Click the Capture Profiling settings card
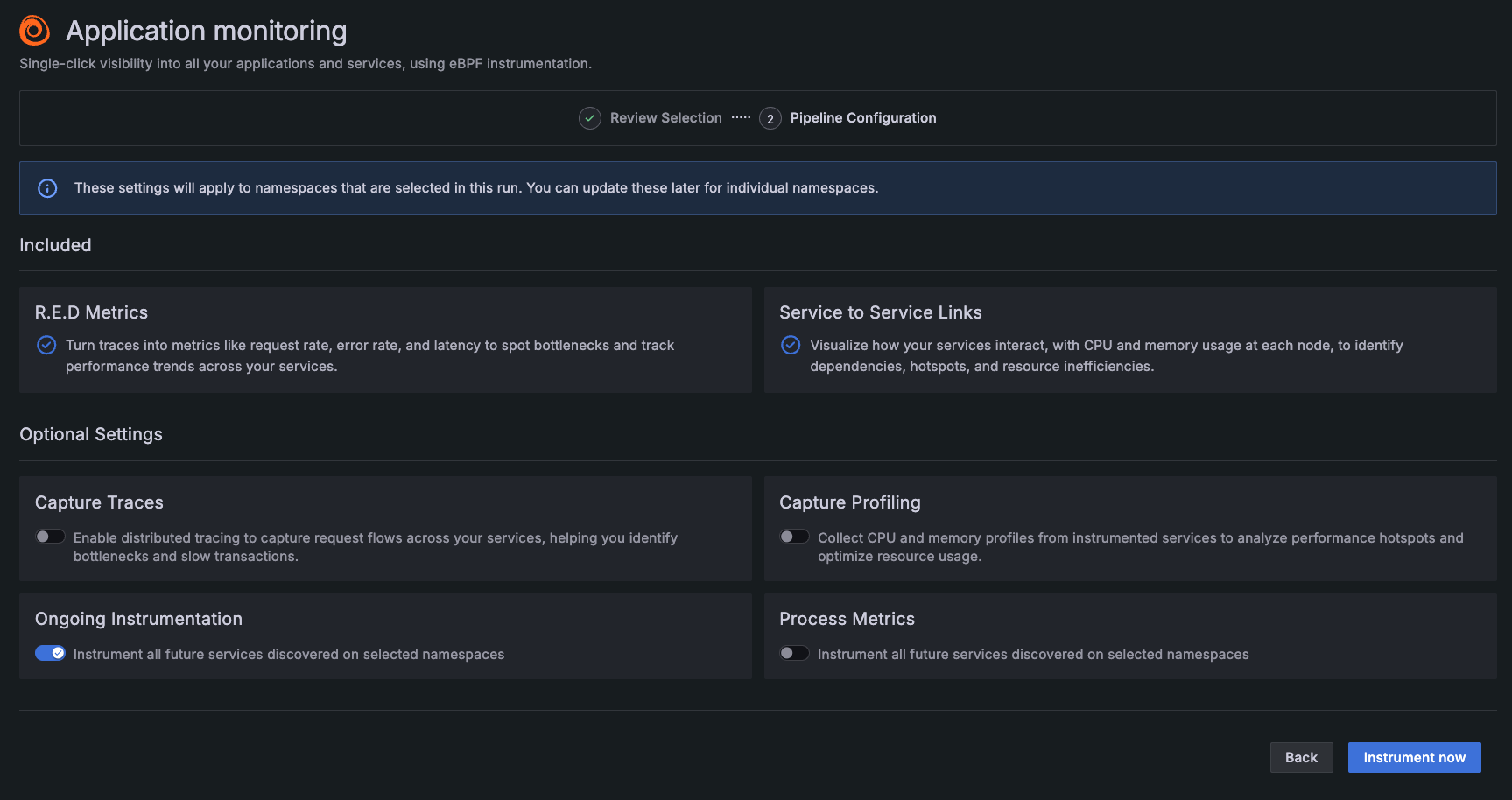Screen dimensions: 1512x800 pyautogui.click(x=1131, y=529)
